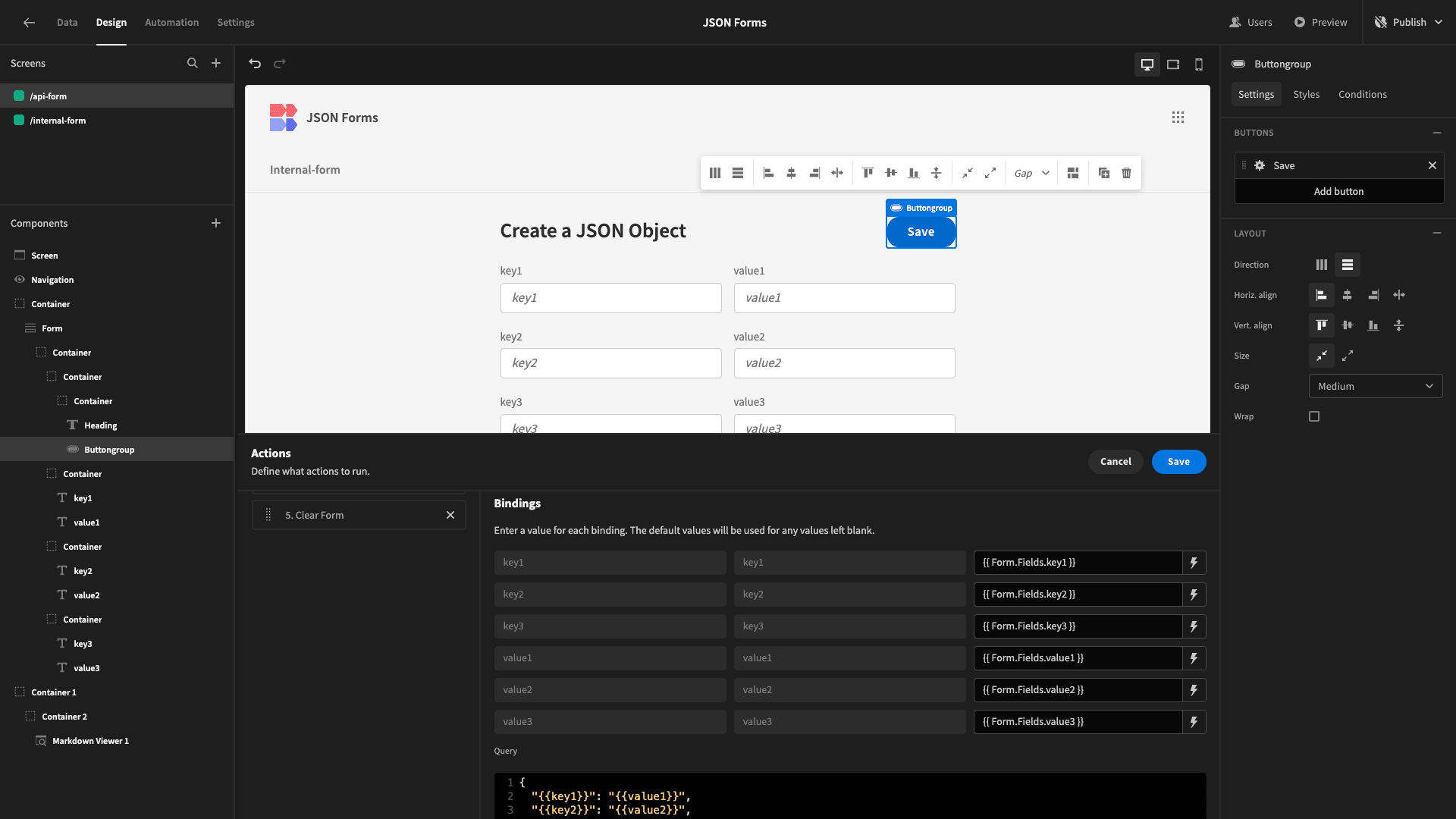Click the Add button option

click(1339, 191)
